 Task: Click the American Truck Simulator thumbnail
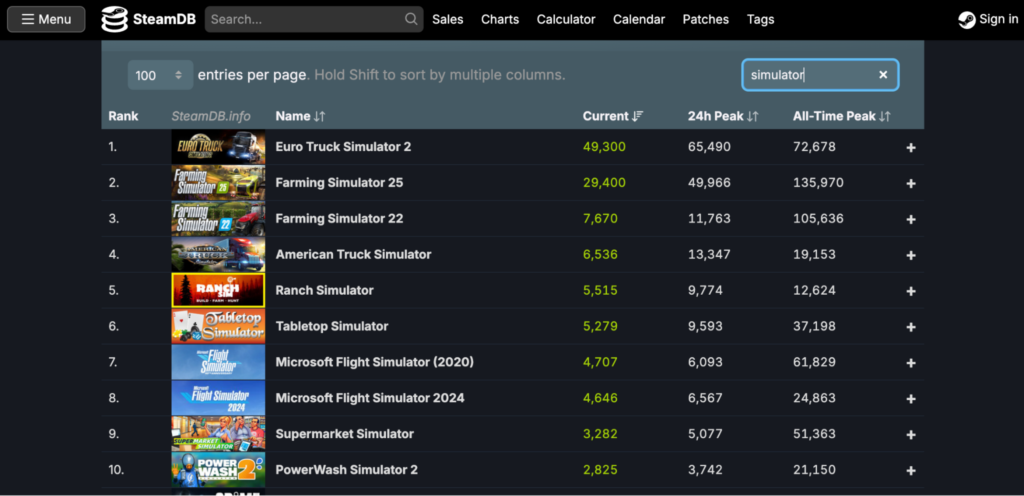218,254
